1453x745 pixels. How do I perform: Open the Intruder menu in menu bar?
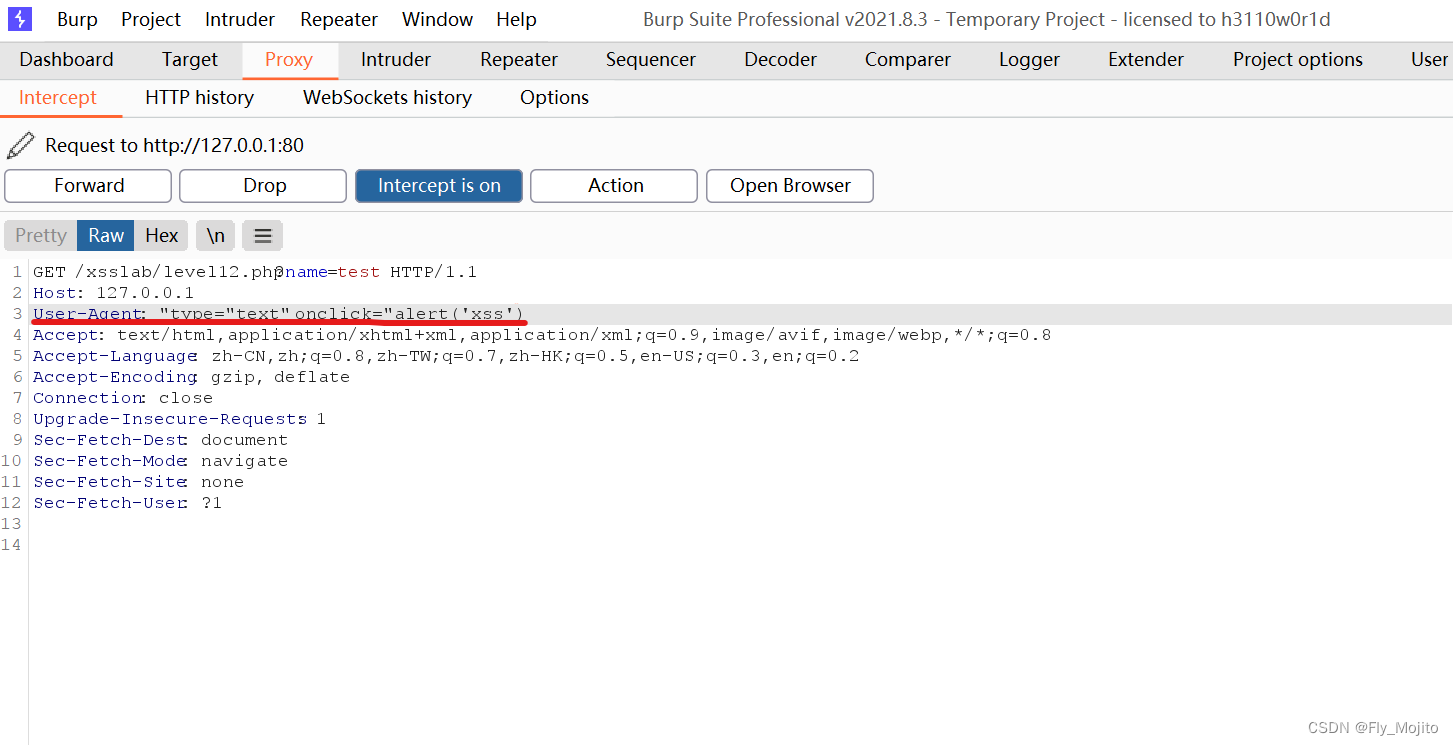click(239, 19)
